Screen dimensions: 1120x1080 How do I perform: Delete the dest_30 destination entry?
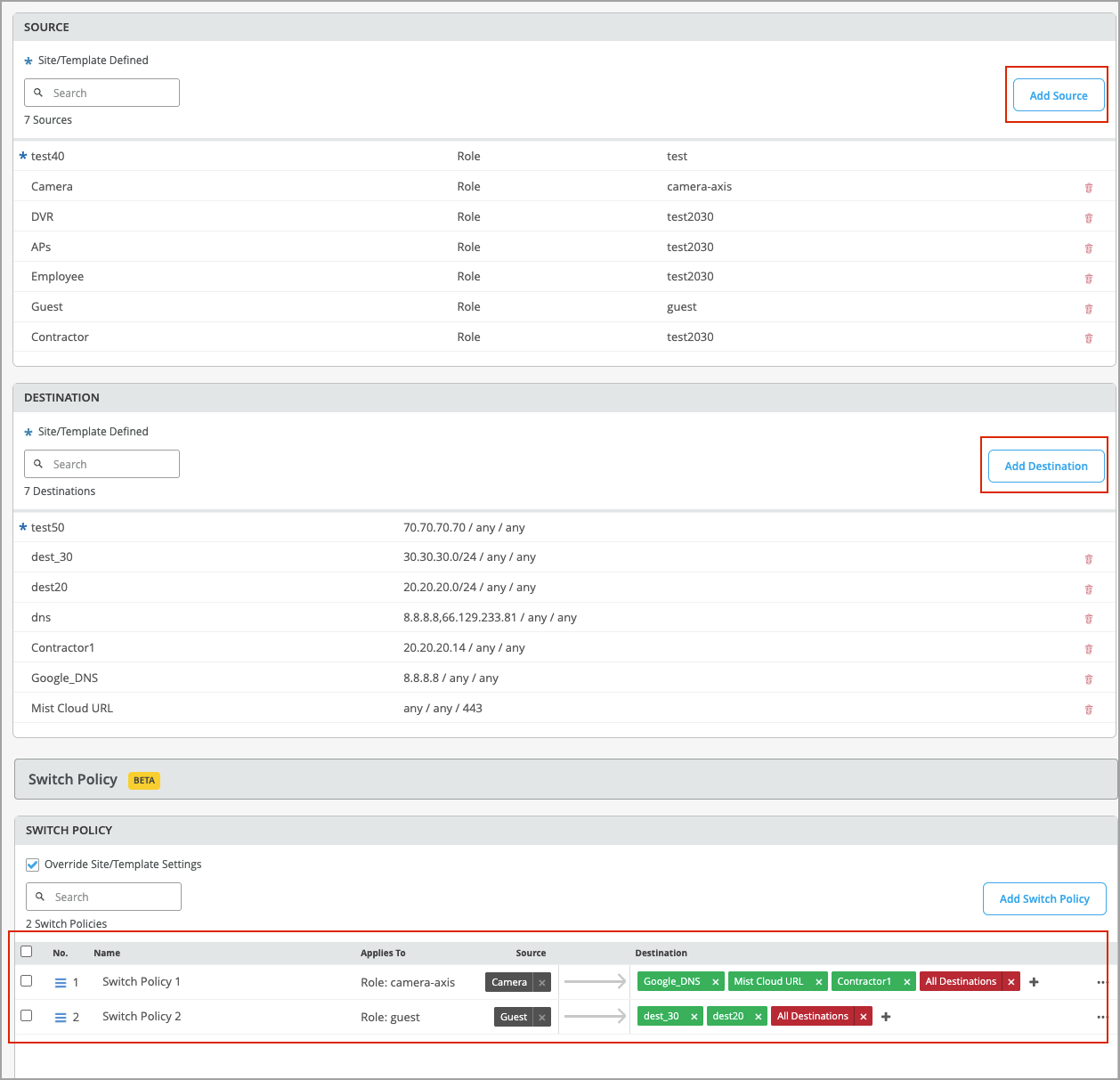click(1088, 559)
